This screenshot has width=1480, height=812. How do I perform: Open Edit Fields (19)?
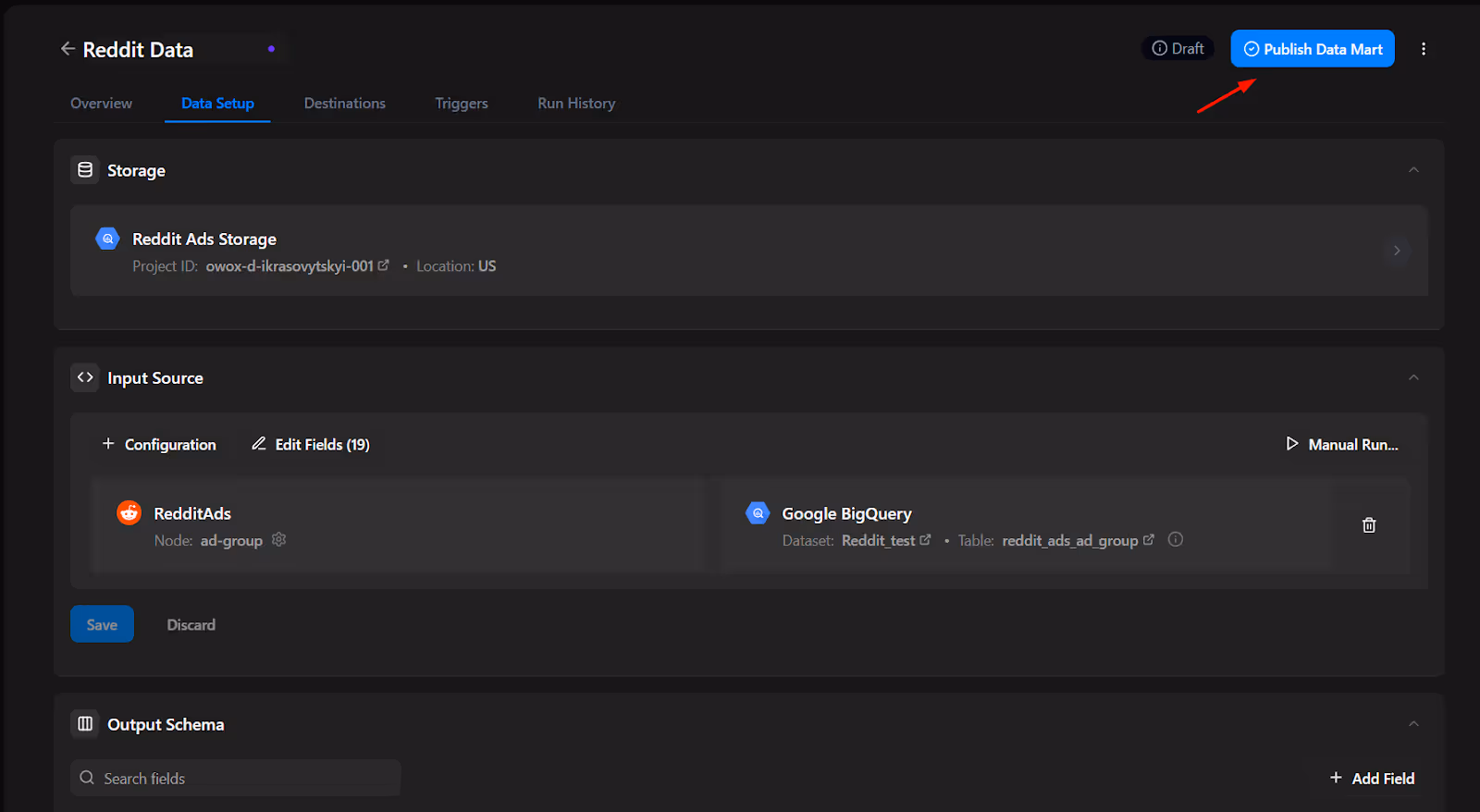pos(311,445)
